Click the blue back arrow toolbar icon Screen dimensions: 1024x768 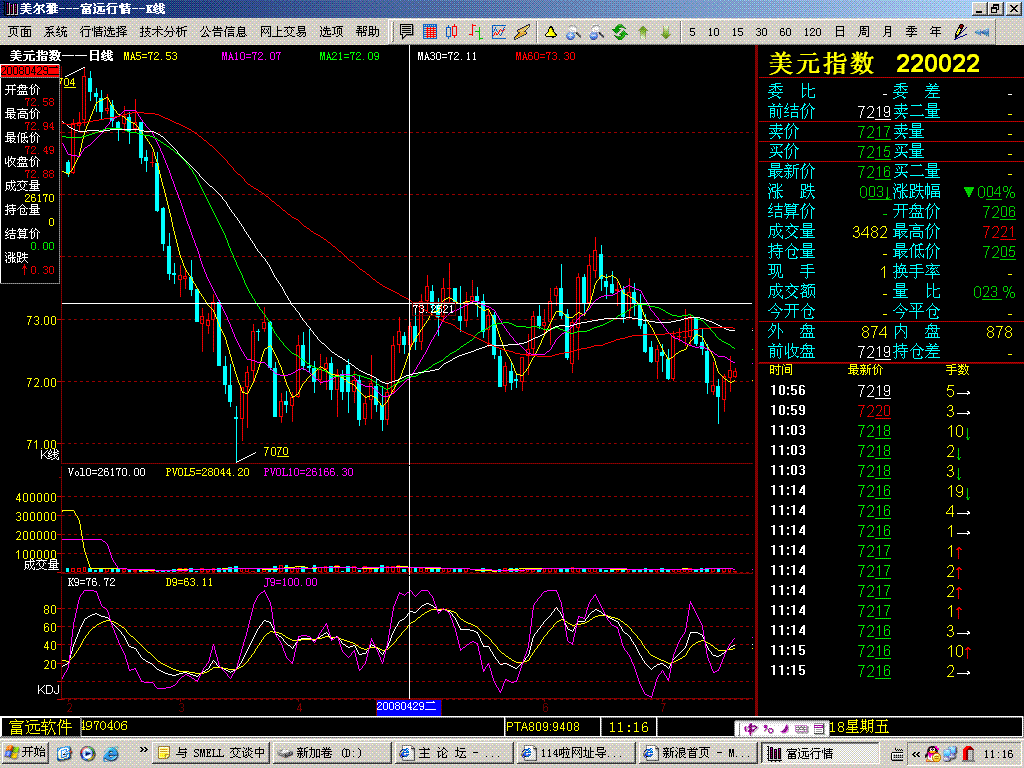(982, 31)
